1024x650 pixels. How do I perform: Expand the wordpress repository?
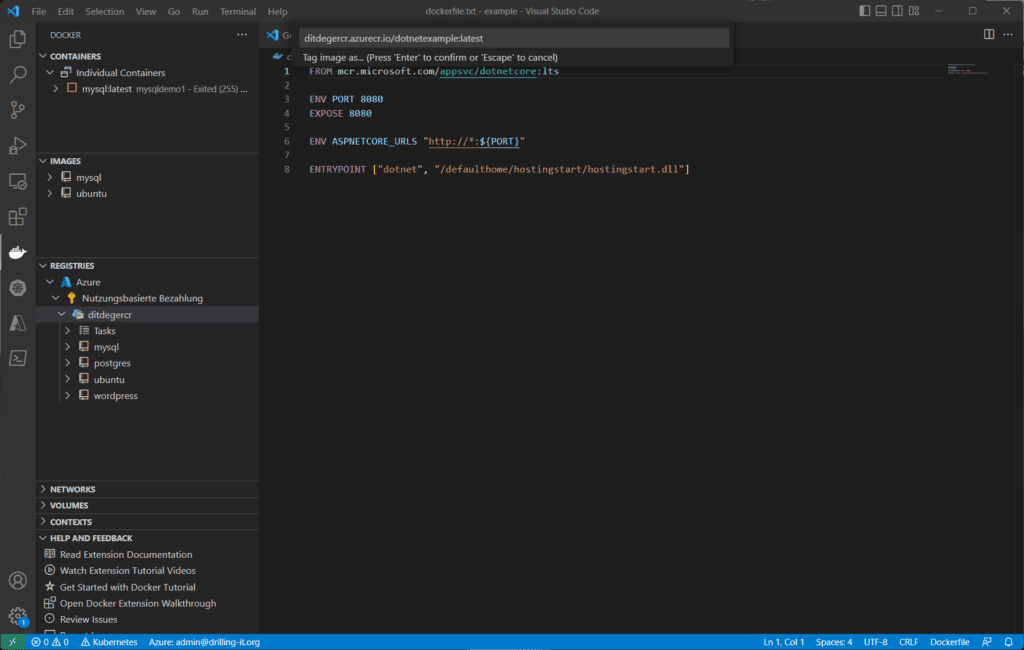68,396
